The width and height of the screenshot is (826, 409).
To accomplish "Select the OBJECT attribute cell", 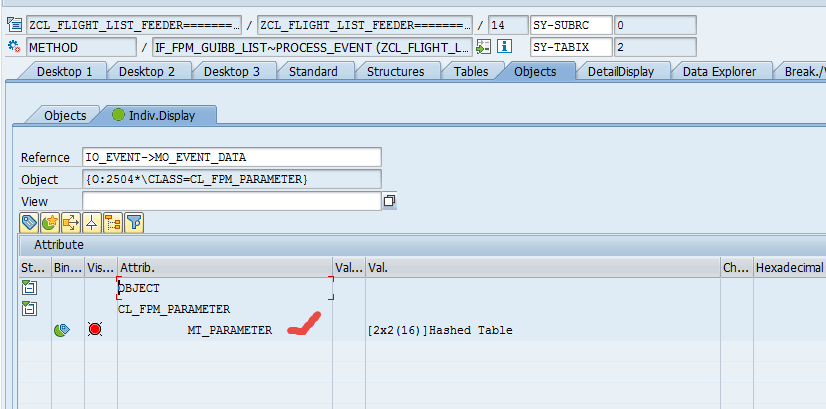I will [x=225, y=288].
